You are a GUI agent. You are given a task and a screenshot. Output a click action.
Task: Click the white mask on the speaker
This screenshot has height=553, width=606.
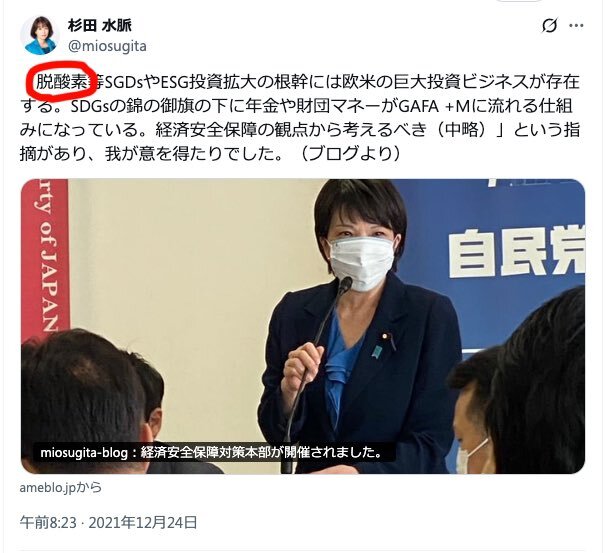(x=362, y=263)
